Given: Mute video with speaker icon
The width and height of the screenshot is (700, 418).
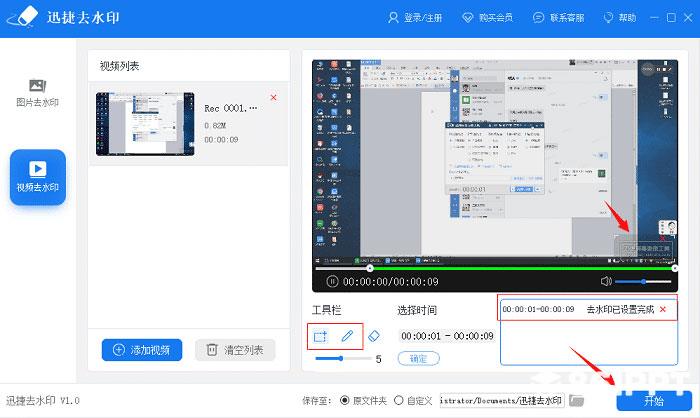Looking at the screenshot, I should click(606, 281).
